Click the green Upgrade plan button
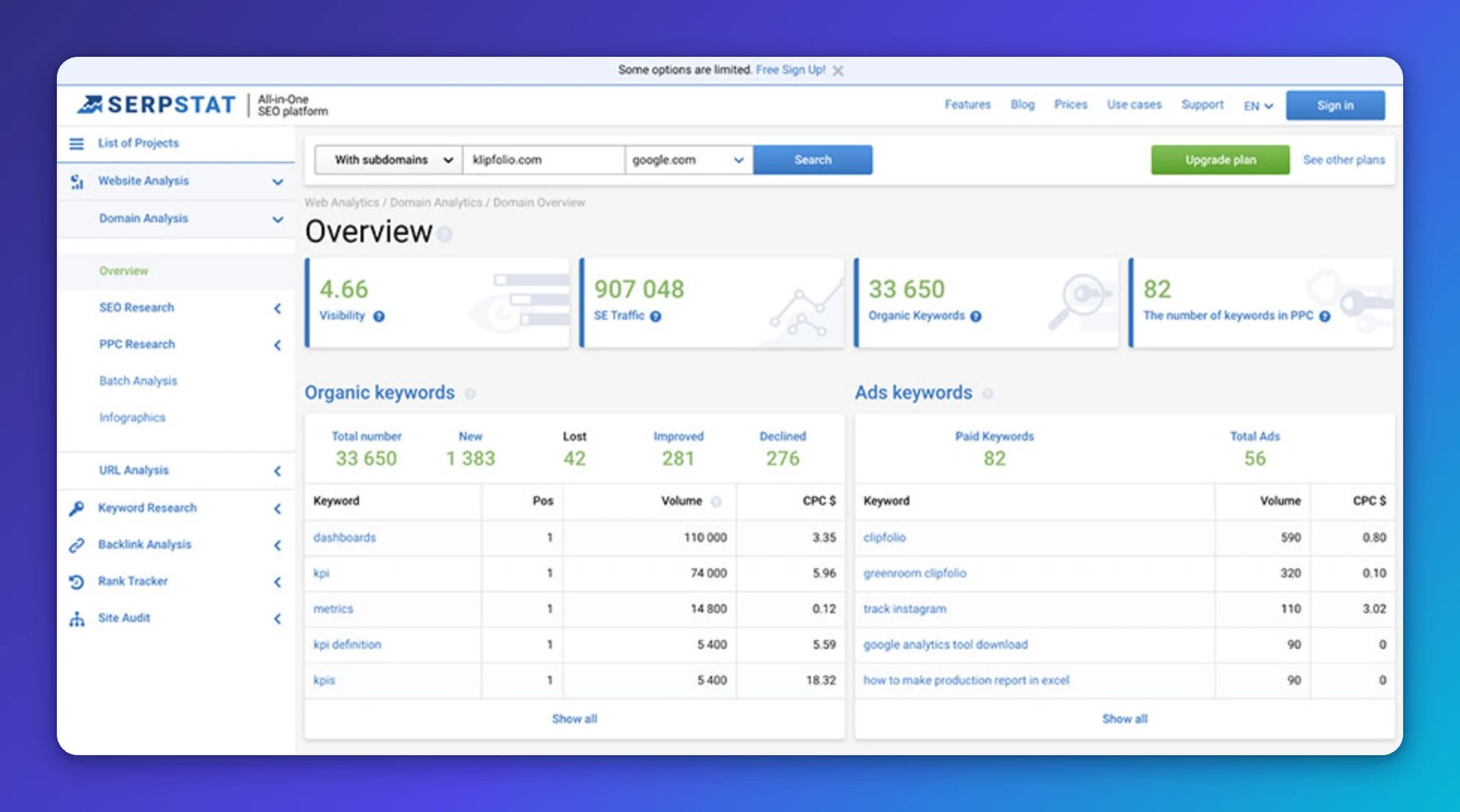Screen dimensions: 1460x812 [1220, 160]
